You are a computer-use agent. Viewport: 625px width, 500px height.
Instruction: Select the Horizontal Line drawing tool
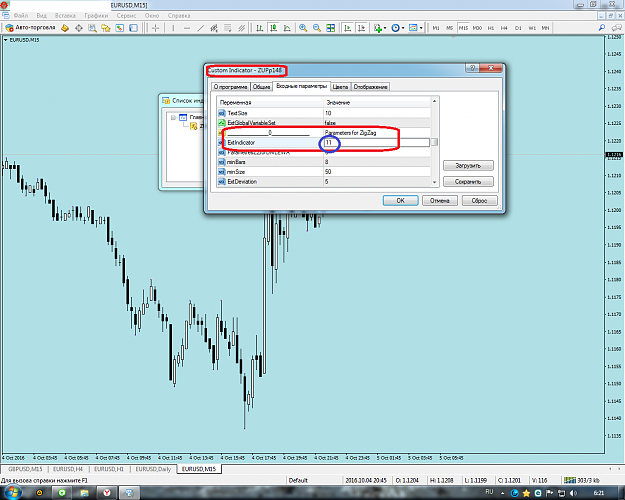(x=187, y=28)
